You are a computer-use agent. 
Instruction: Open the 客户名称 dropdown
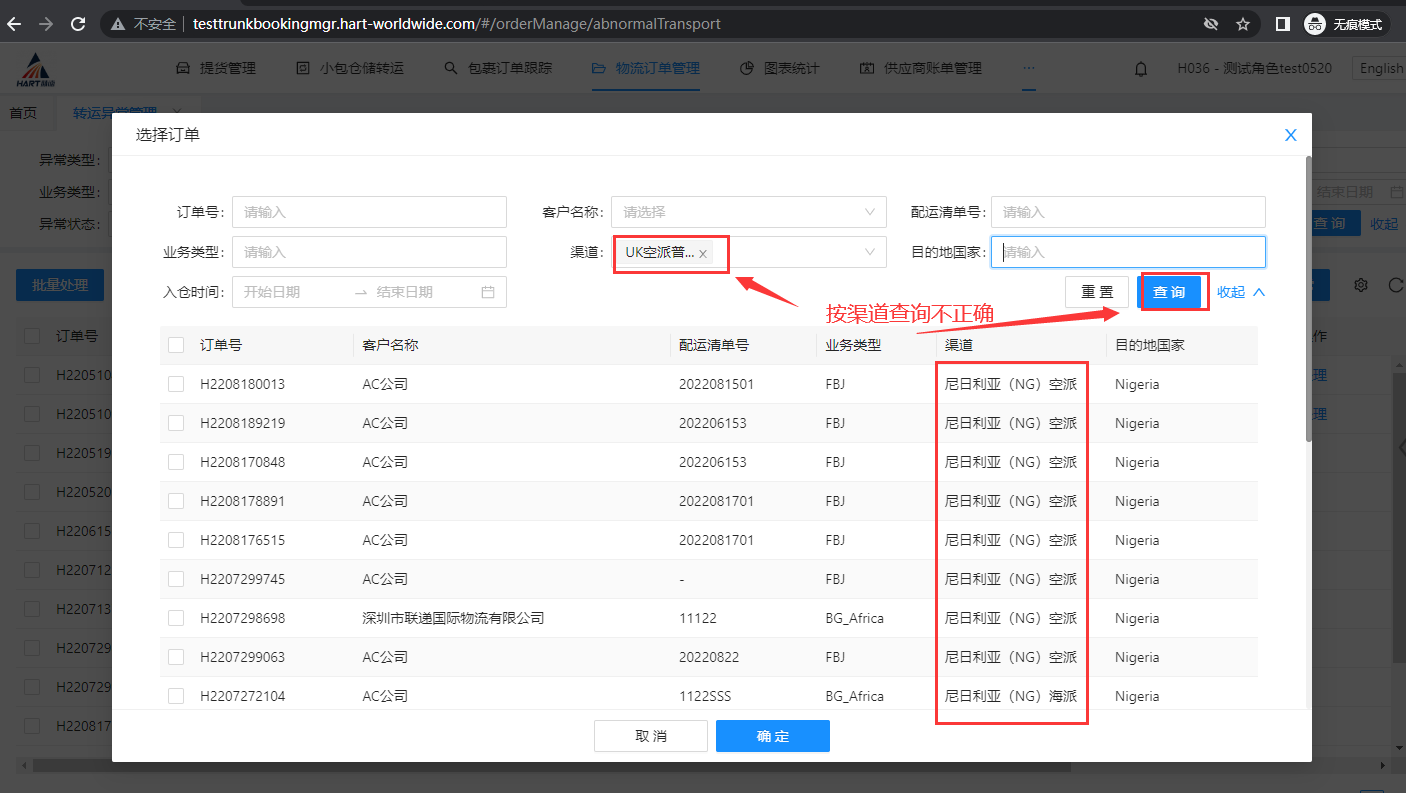click(x=748, y=212)
